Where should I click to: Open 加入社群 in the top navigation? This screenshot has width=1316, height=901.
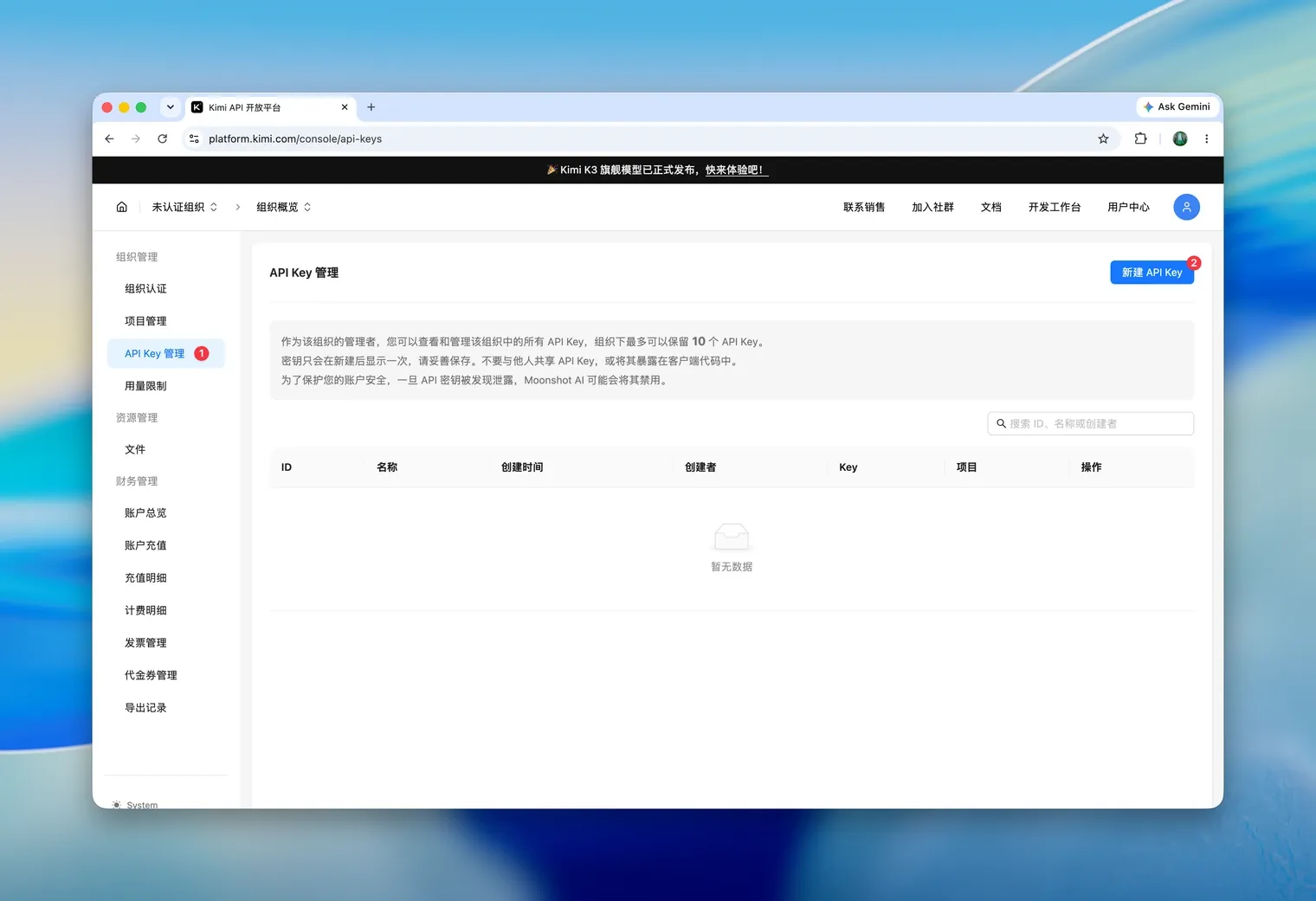pos(932,207)
